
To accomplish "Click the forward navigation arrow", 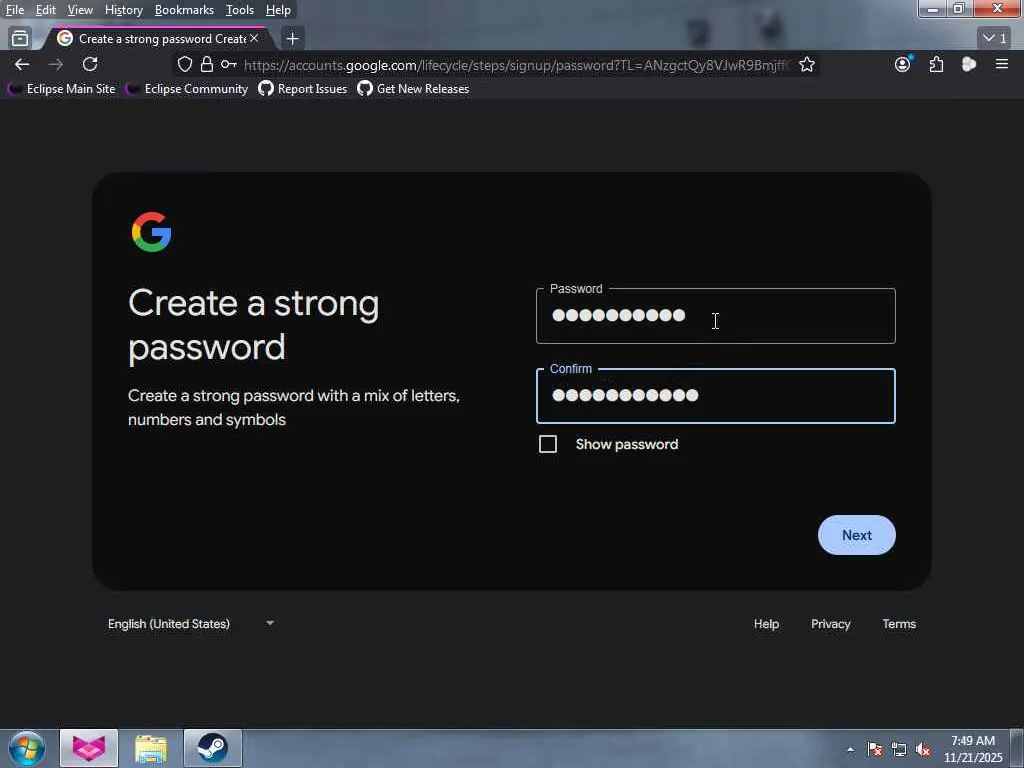I will 56,64.
